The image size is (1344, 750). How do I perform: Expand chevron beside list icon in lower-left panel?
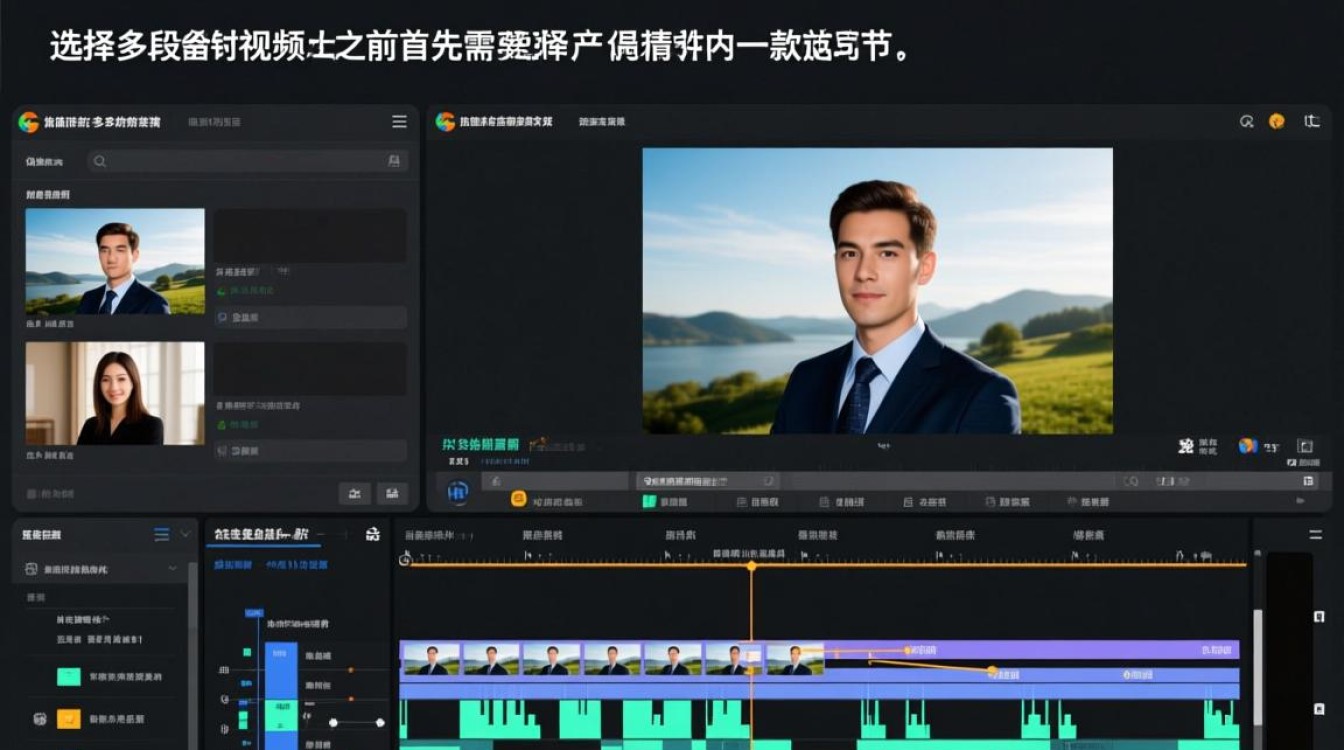coord(185,535)
